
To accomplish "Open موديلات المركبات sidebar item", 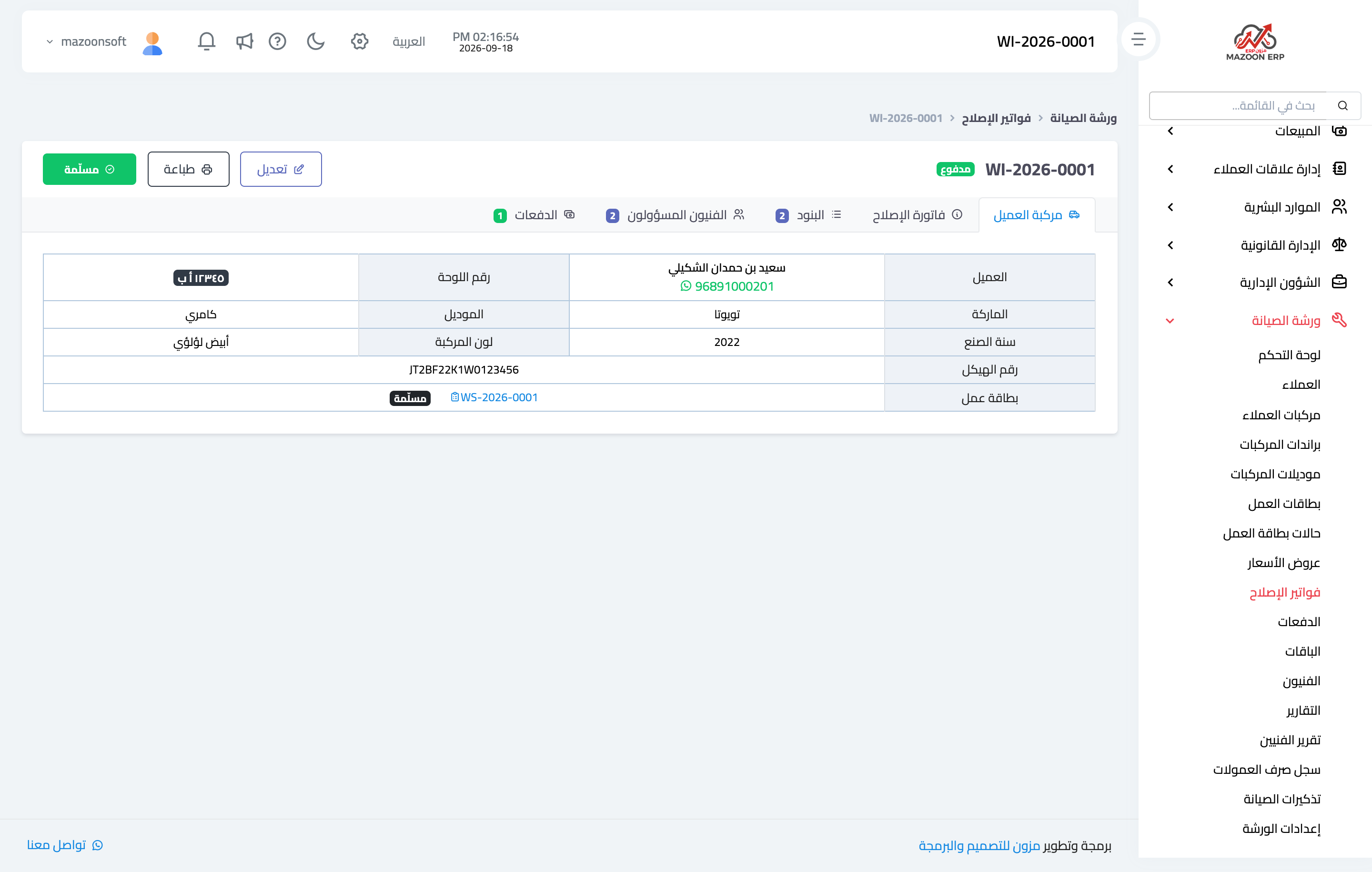I will tap(1275, 474).
